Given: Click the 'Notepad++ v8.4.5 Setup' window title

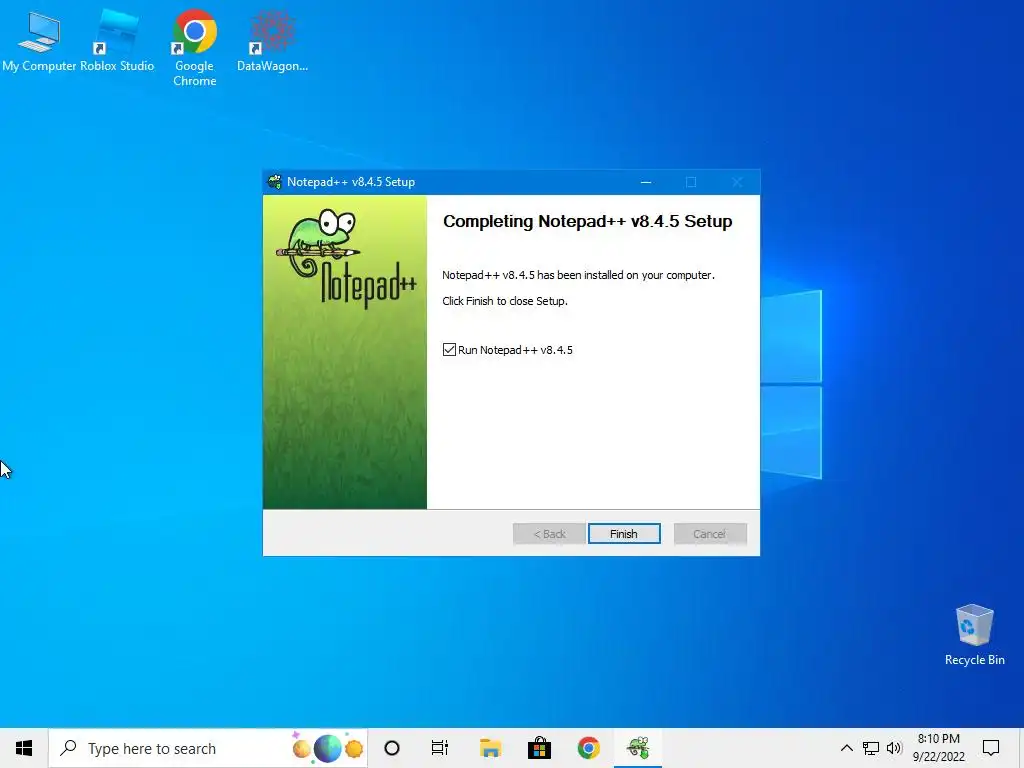Looking at the screenshot, I should pyautogui.click(x=351, y=182).
